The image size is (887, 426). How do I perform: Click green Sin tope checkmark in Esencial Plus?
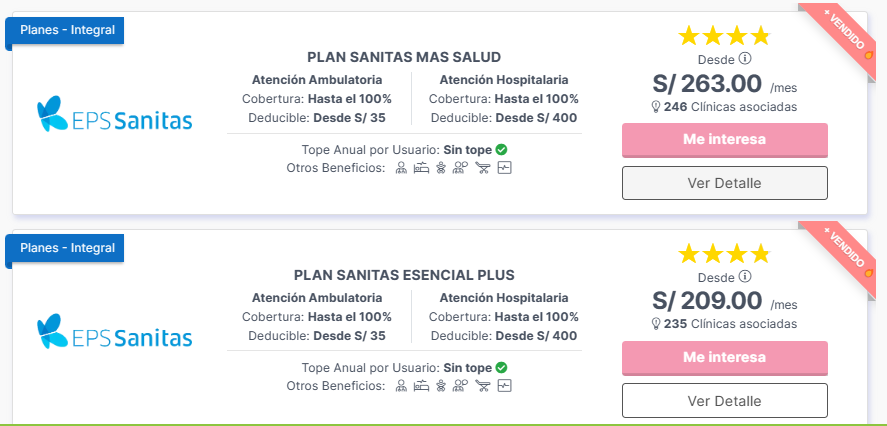tap(501, 368)
